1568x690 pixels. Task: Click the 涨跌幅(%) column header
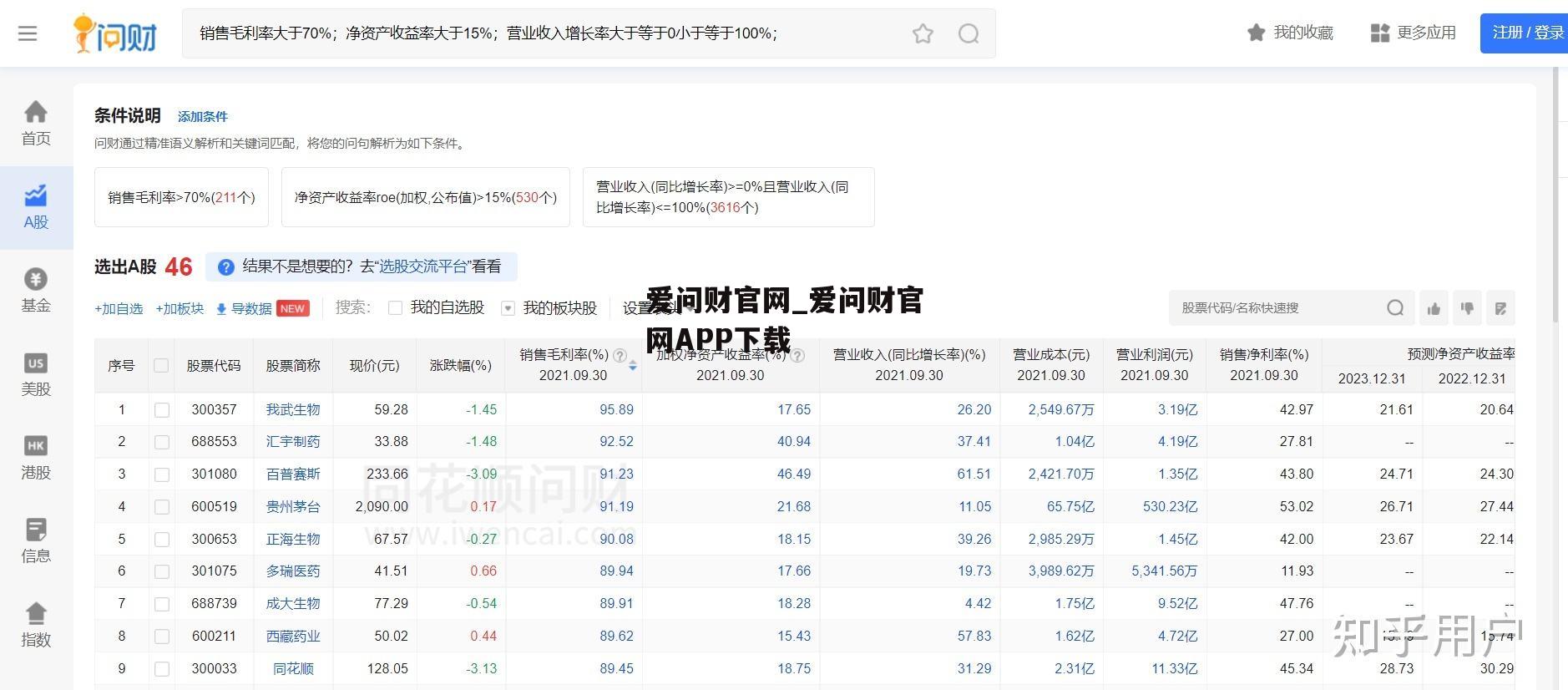point(460,365)
